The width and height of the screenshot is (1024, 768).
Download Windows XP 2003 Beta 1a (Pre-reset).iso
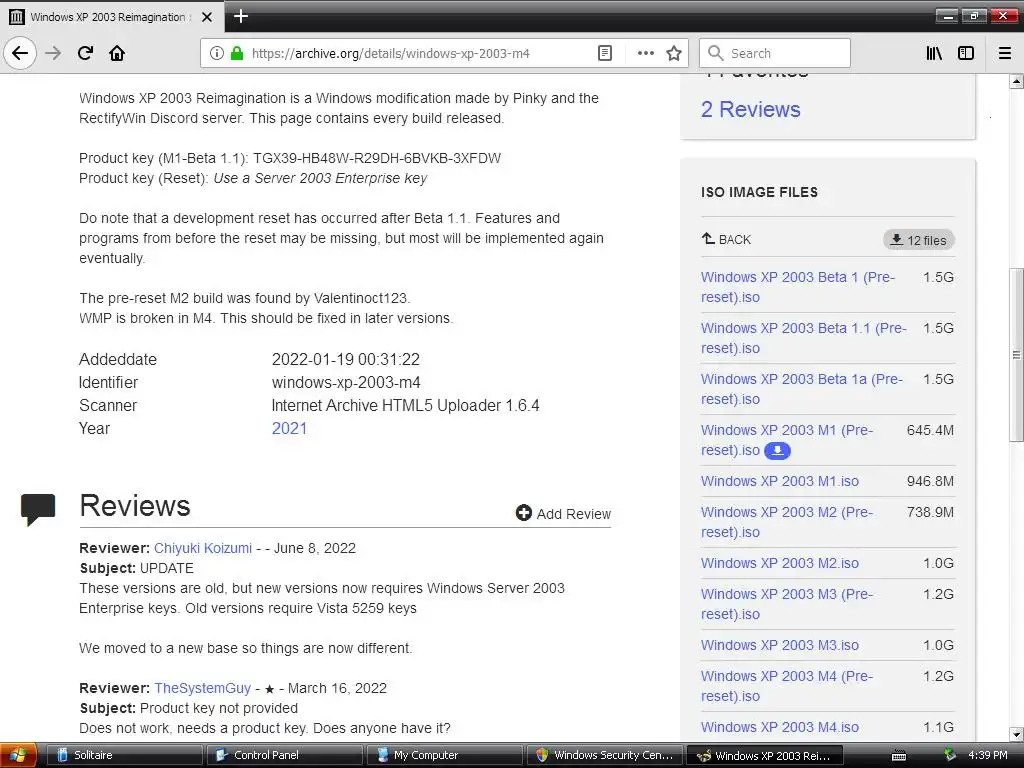click(x=802, y=389)
